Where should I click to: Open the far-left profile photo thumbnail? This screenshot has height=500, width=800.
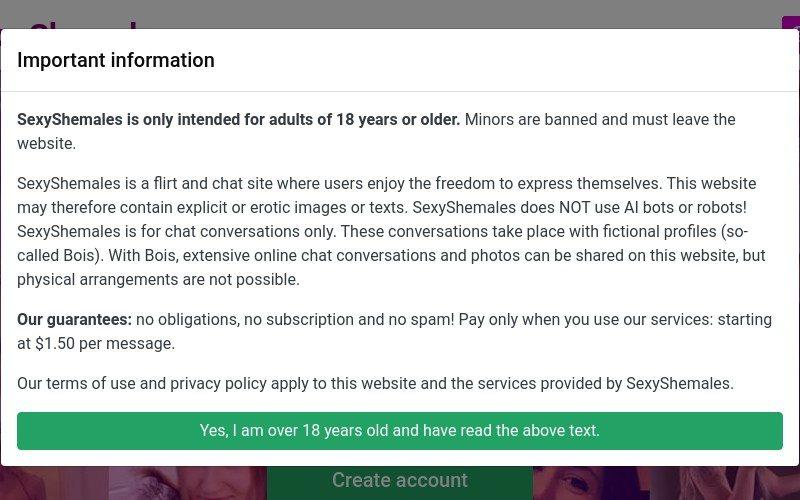click(54, 483)
